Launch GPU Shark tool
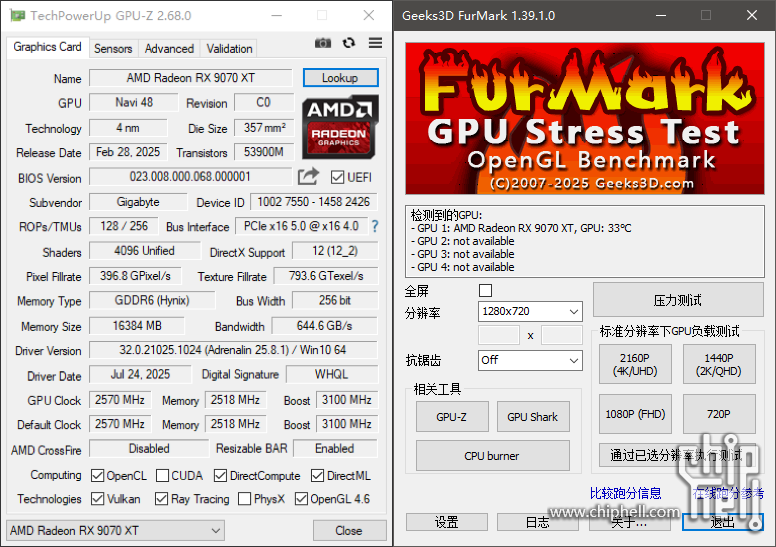This screenshot has width=776, height=547. [x=533, y=417]
